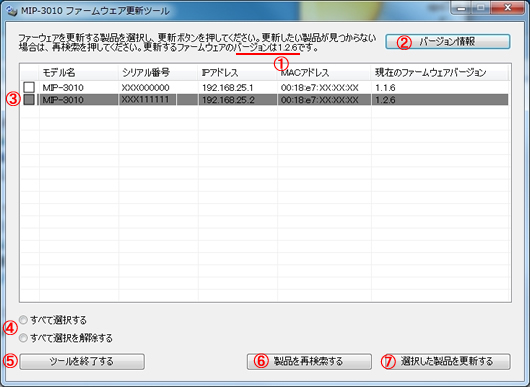Click the 製品を再検索する button
530x387 pixels.
pyautogui.click(x=309, y=361)
